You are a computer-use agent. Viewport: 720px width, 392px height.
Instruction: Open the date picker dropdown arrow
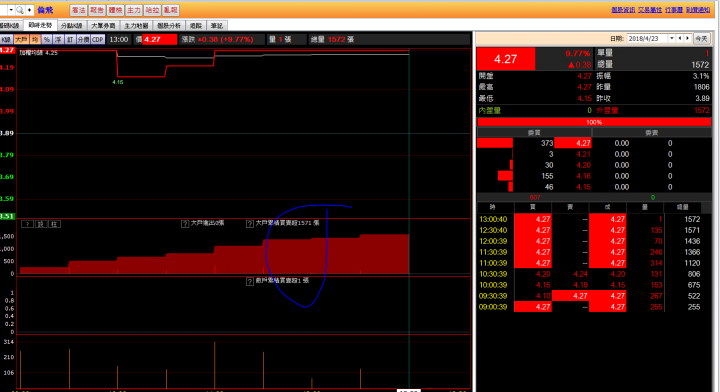pyautogui.click(x=672, y=39)
